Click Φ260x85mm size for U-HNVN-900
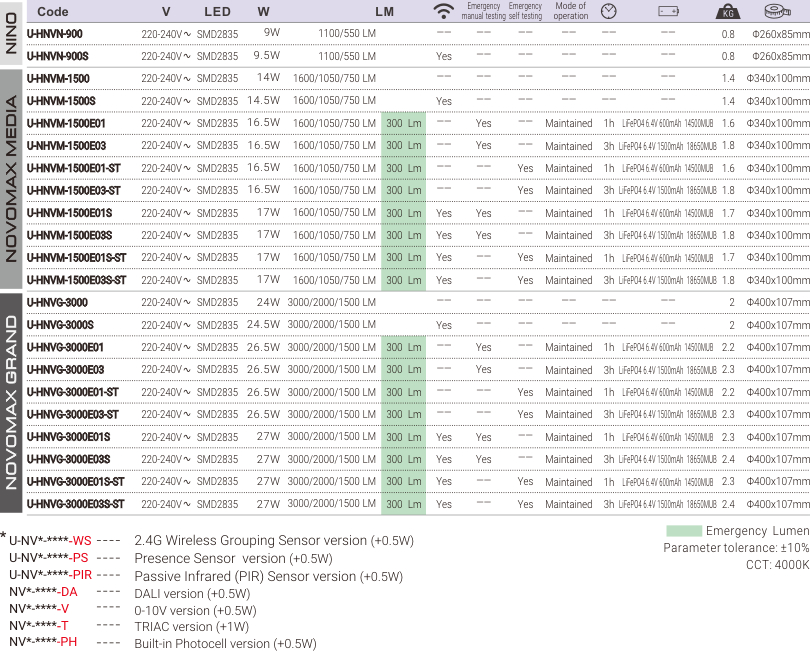 (x=781, y=34)
